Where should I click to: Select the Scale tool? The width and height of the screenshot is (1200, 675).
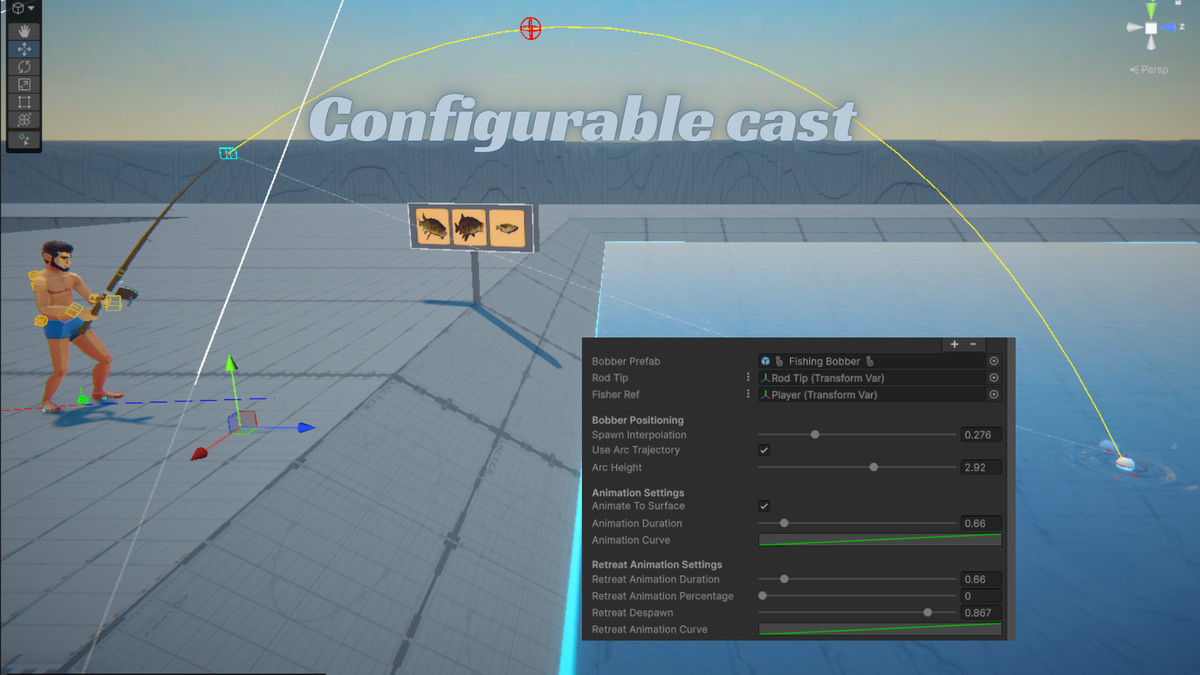(x=25, y=84)
